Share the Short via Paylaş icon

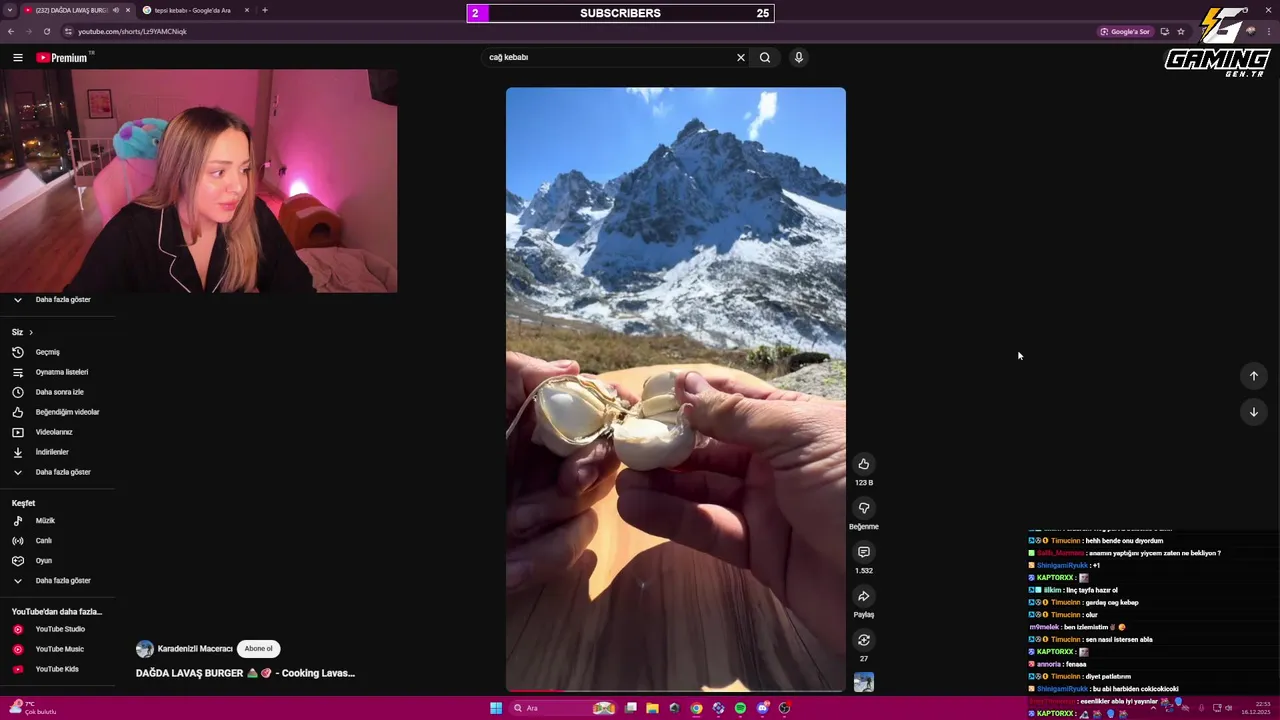[864, 596]
